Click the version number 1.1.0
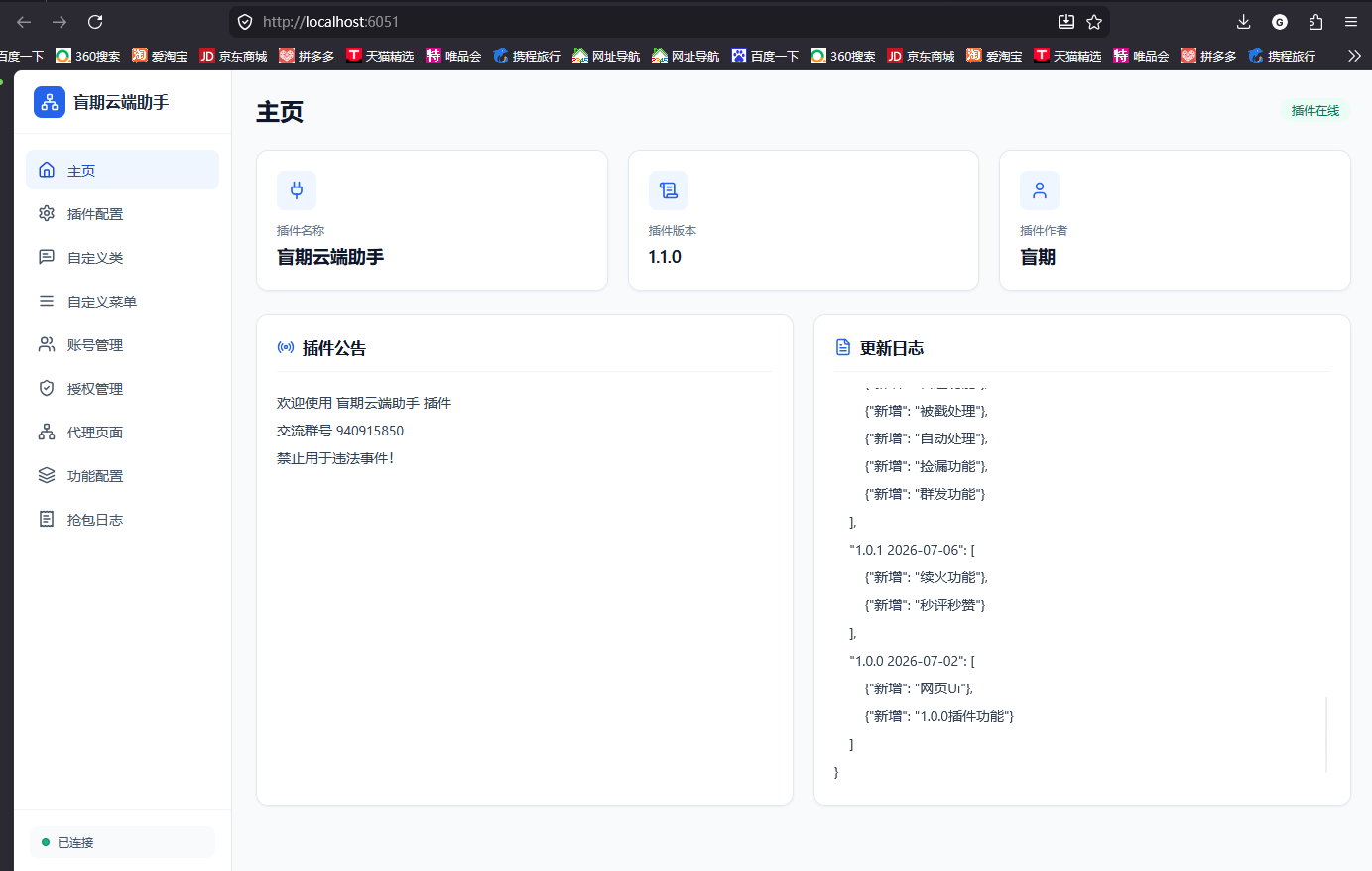The width and height of the screenshot is (1372, 871). [665, 257]
